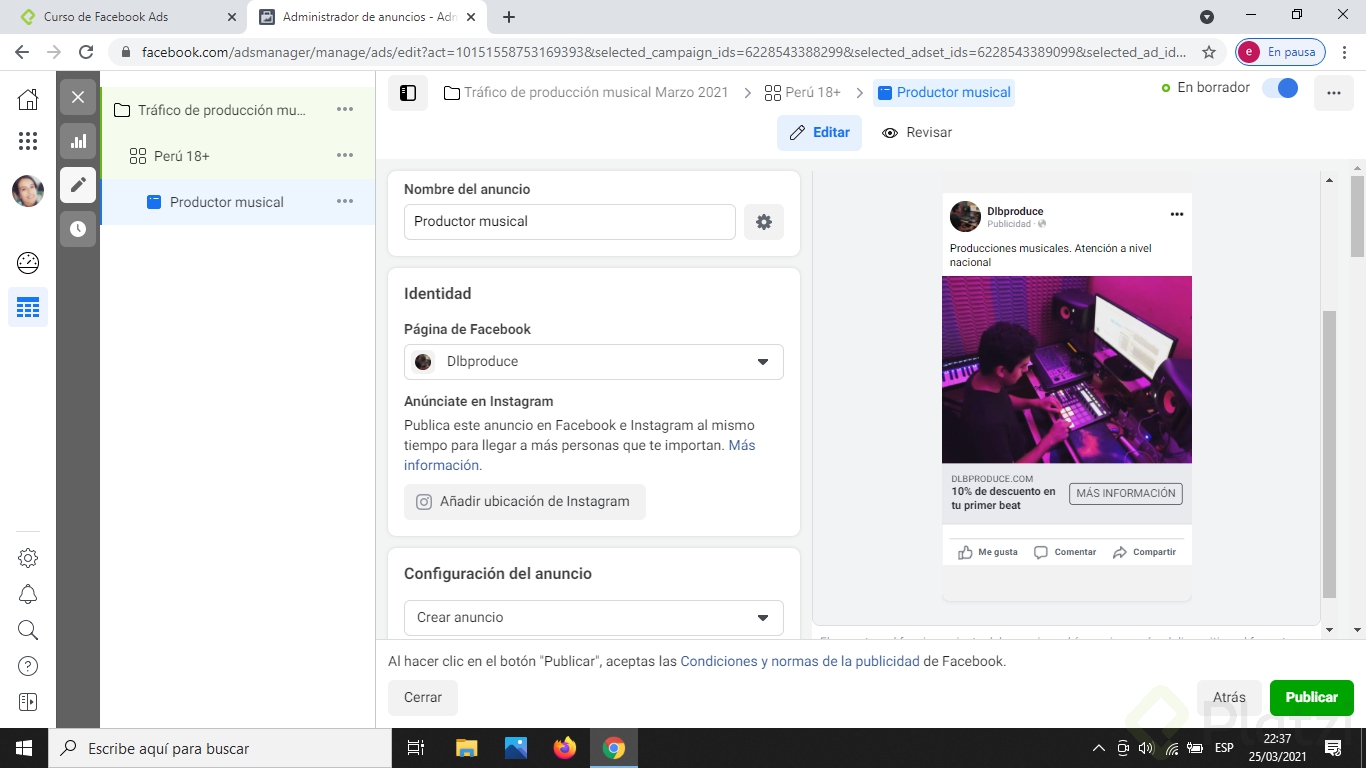Open the Chrome menu

click(x=1343, y=52)
